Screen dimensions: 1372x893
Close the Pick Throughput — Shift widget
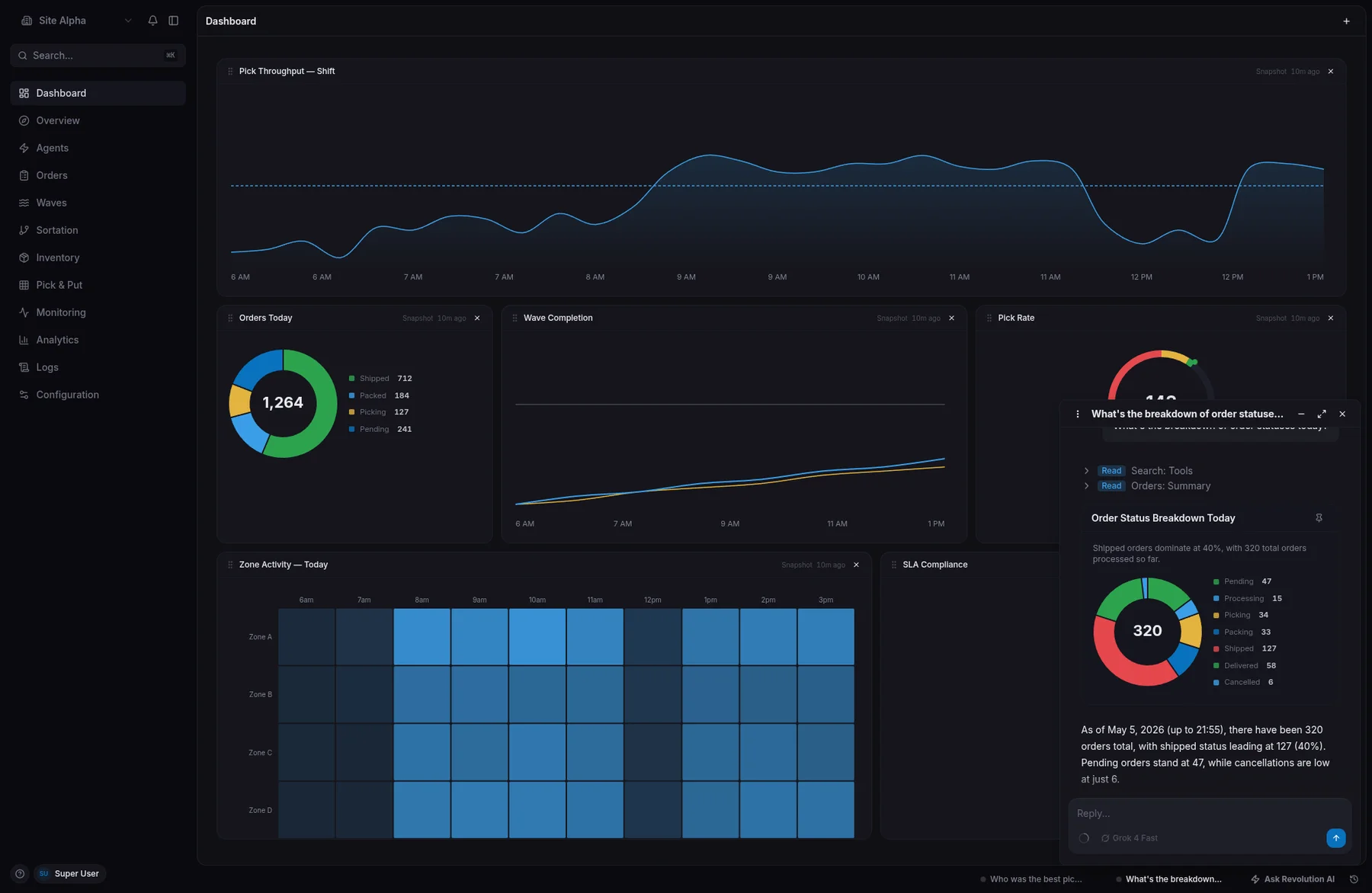pos(1331,72)
